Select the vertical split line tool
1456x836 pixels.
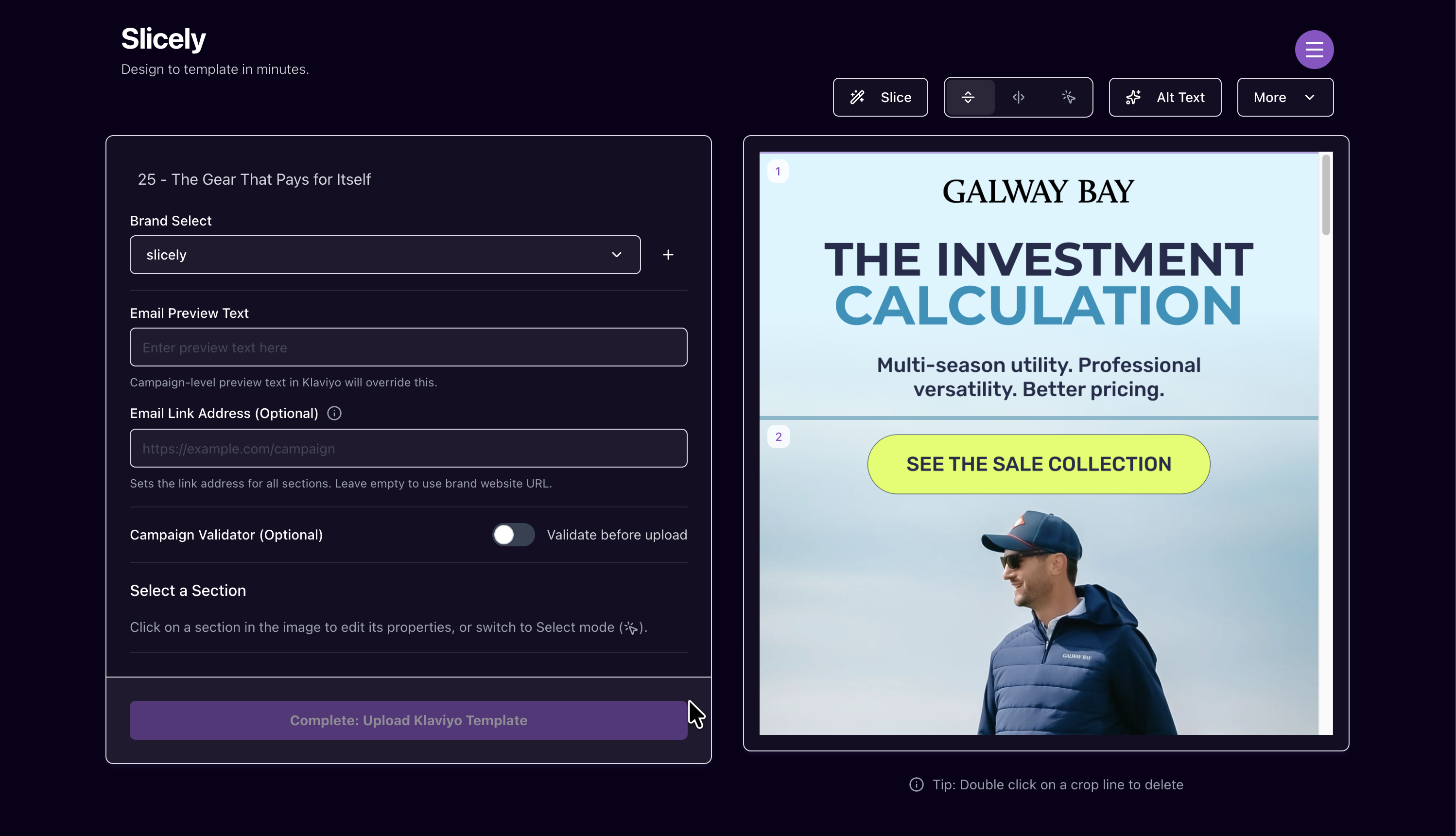point(1018,98)
